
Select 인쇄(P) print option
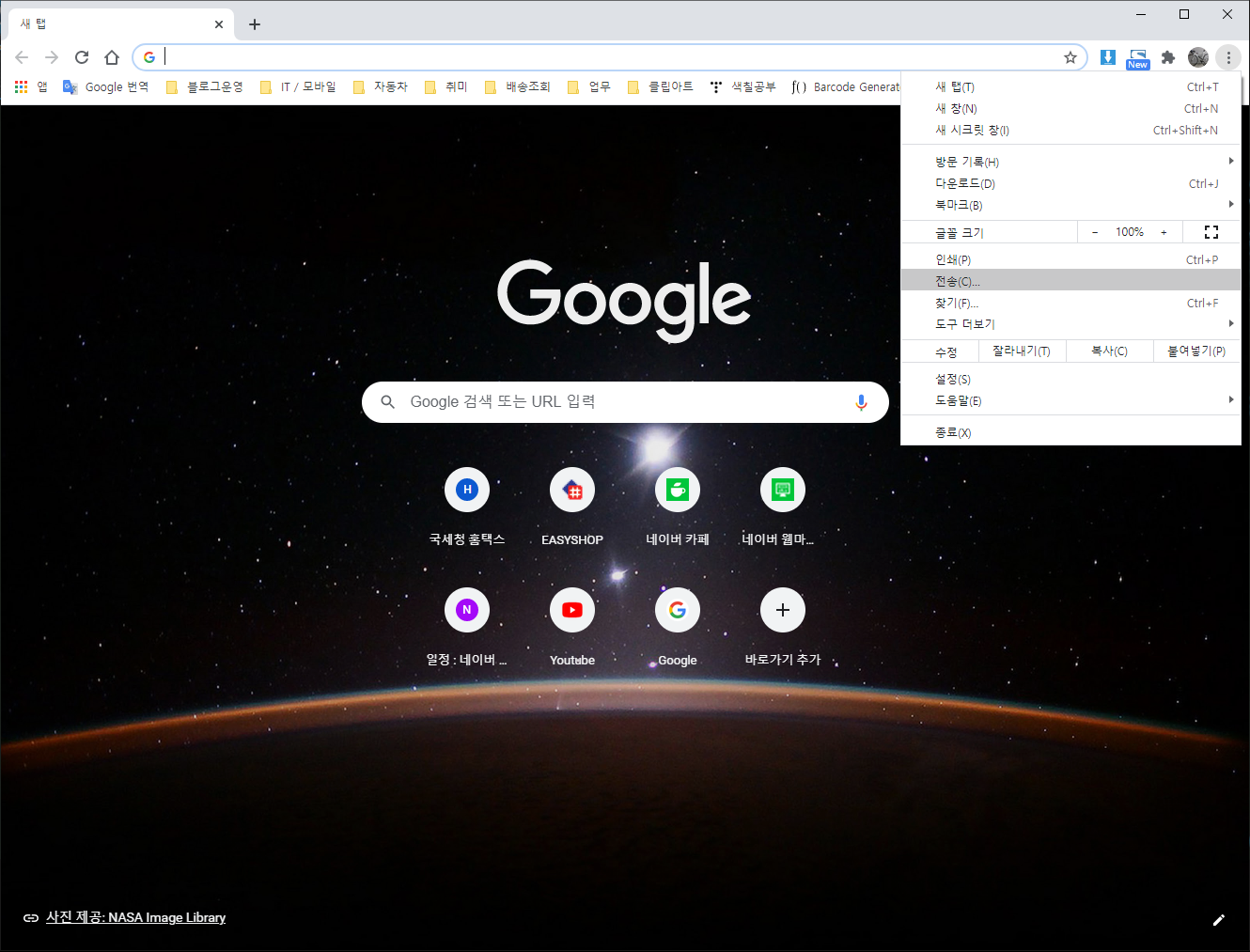tap(1070, 259)
